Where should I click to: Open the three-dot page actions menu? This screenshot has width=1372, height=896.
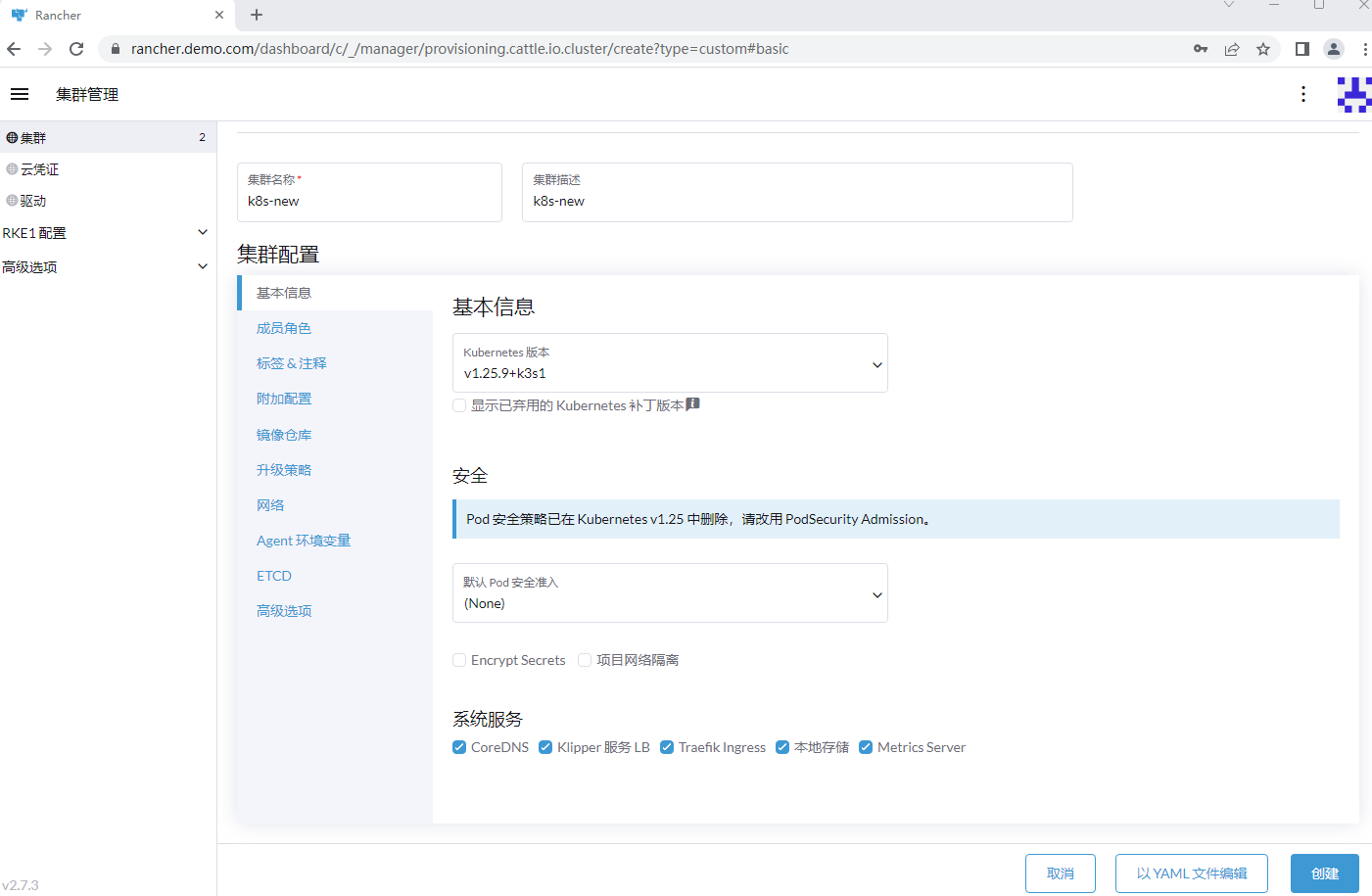click(1302, 94)
